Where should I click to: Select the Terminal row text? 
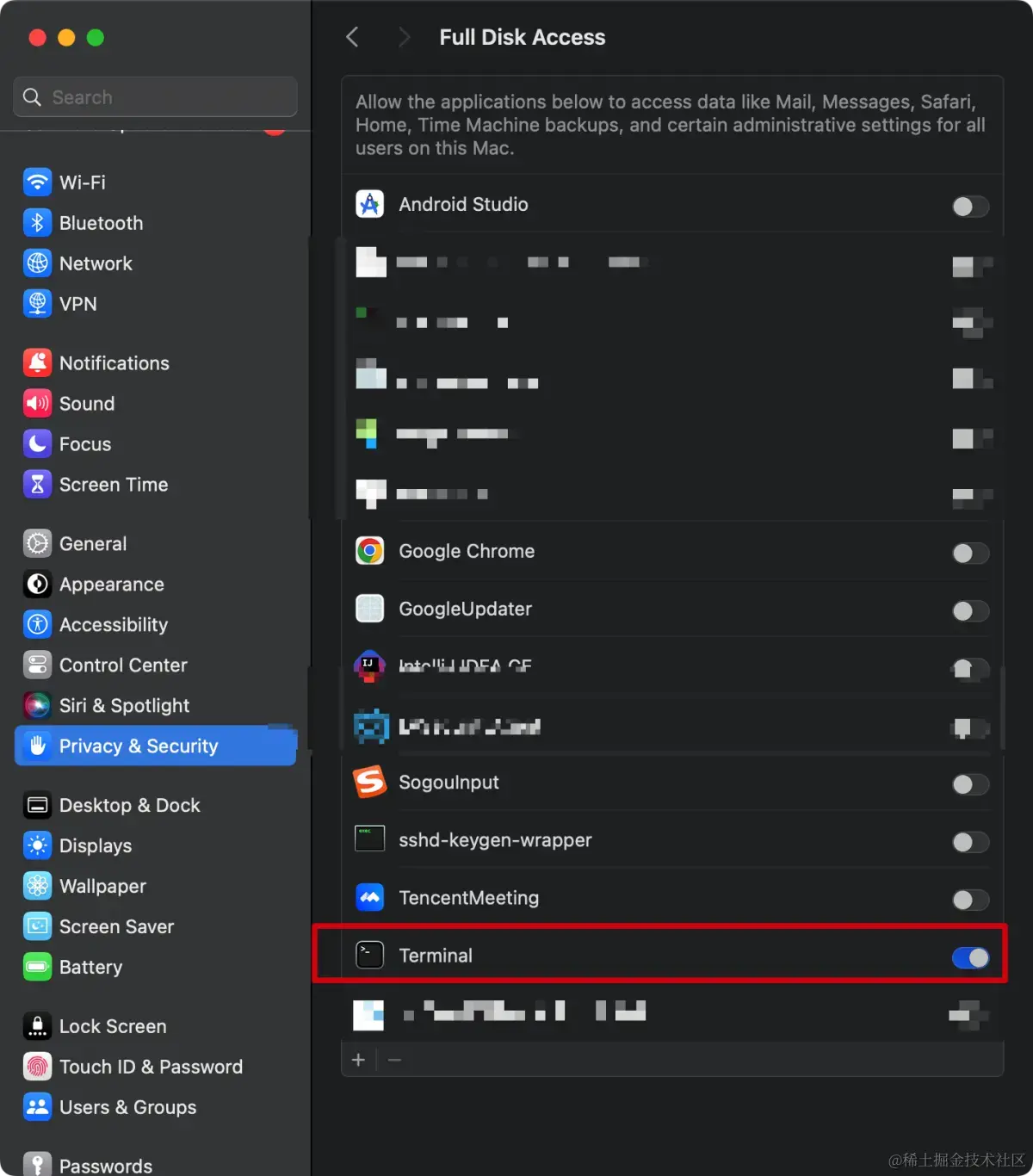[x=436, y=956]
